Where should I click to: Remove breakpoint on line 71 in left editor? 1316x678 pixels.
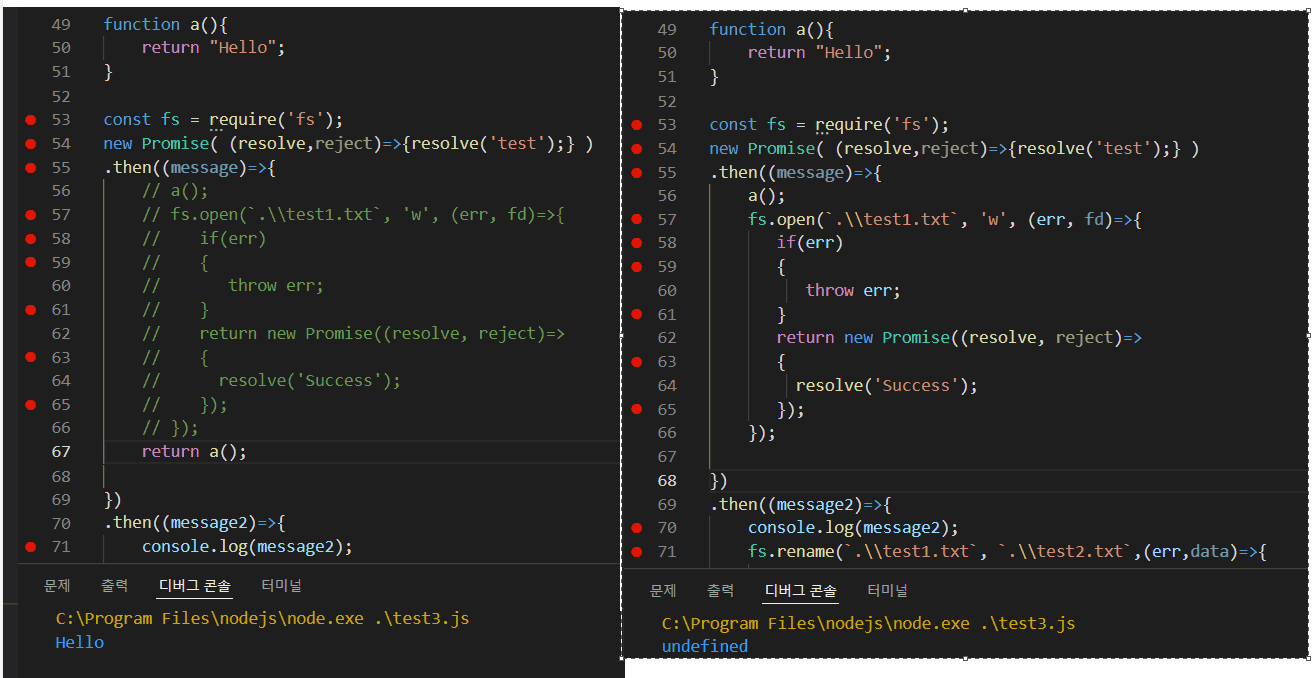pyautogui.click(x=31, y=547)
